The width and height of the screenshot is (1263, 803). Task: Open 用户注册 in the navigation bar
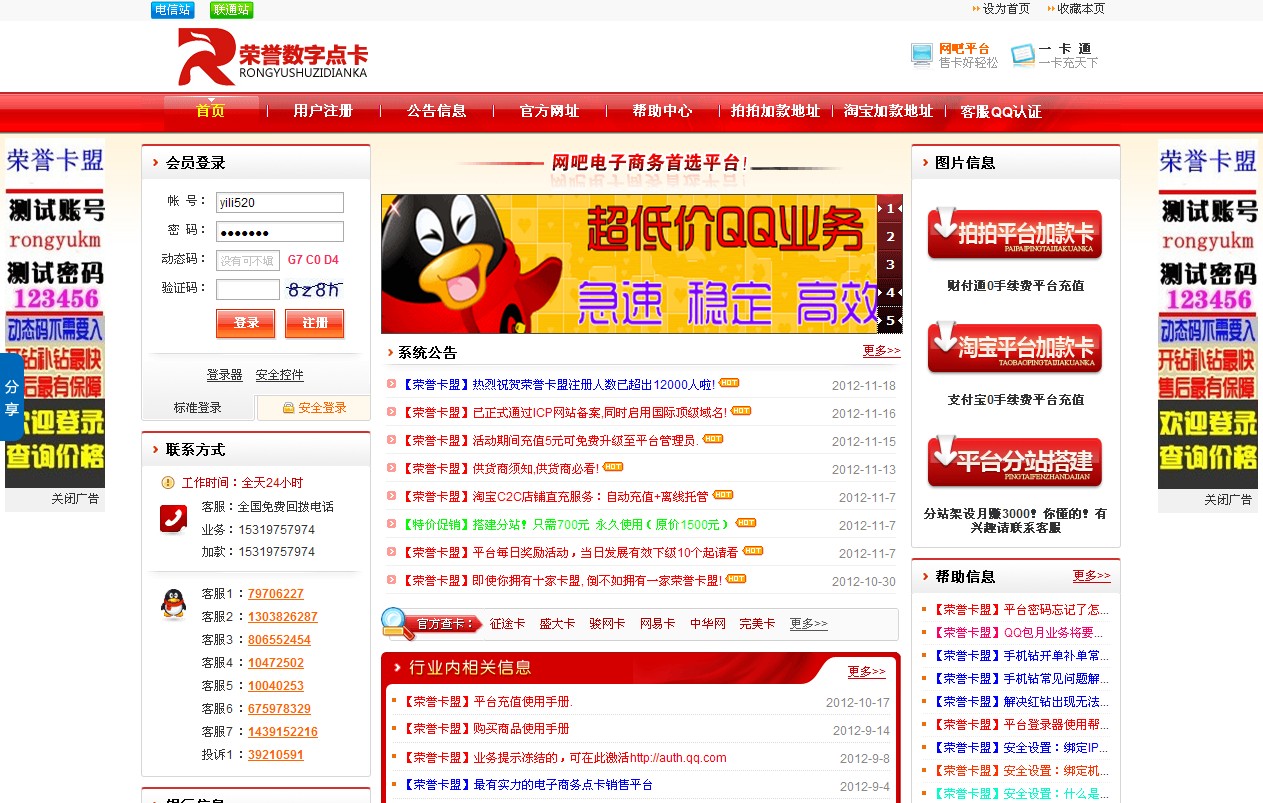(x=323, y=111)
